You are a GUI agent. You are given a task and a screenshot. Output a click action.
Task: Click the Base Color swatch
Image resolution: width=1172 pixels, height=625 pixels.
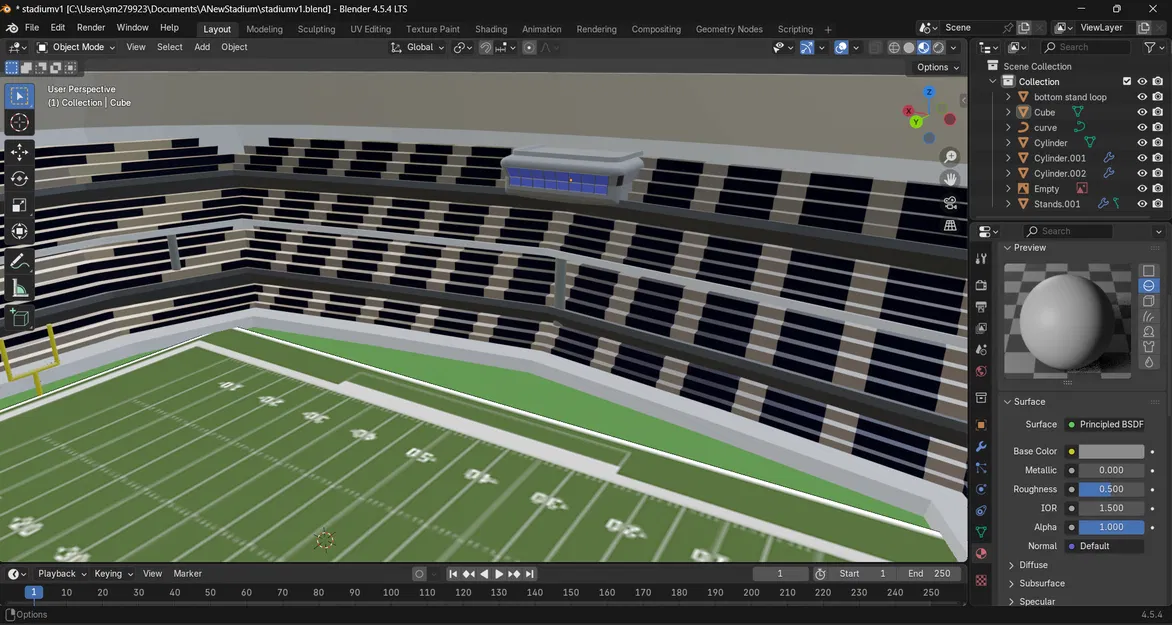[1111, 452]
